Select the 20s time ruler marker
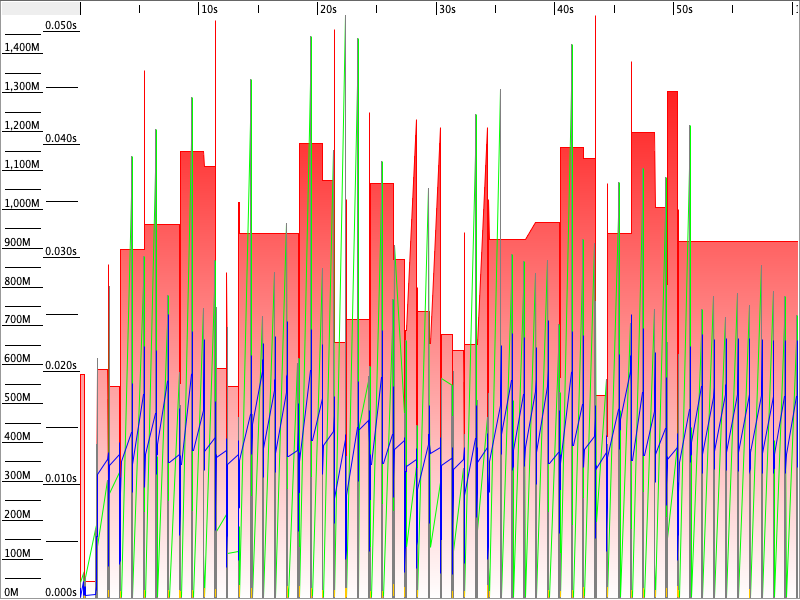This screenshot has height=600, width=800. click(x=327, y=9)
